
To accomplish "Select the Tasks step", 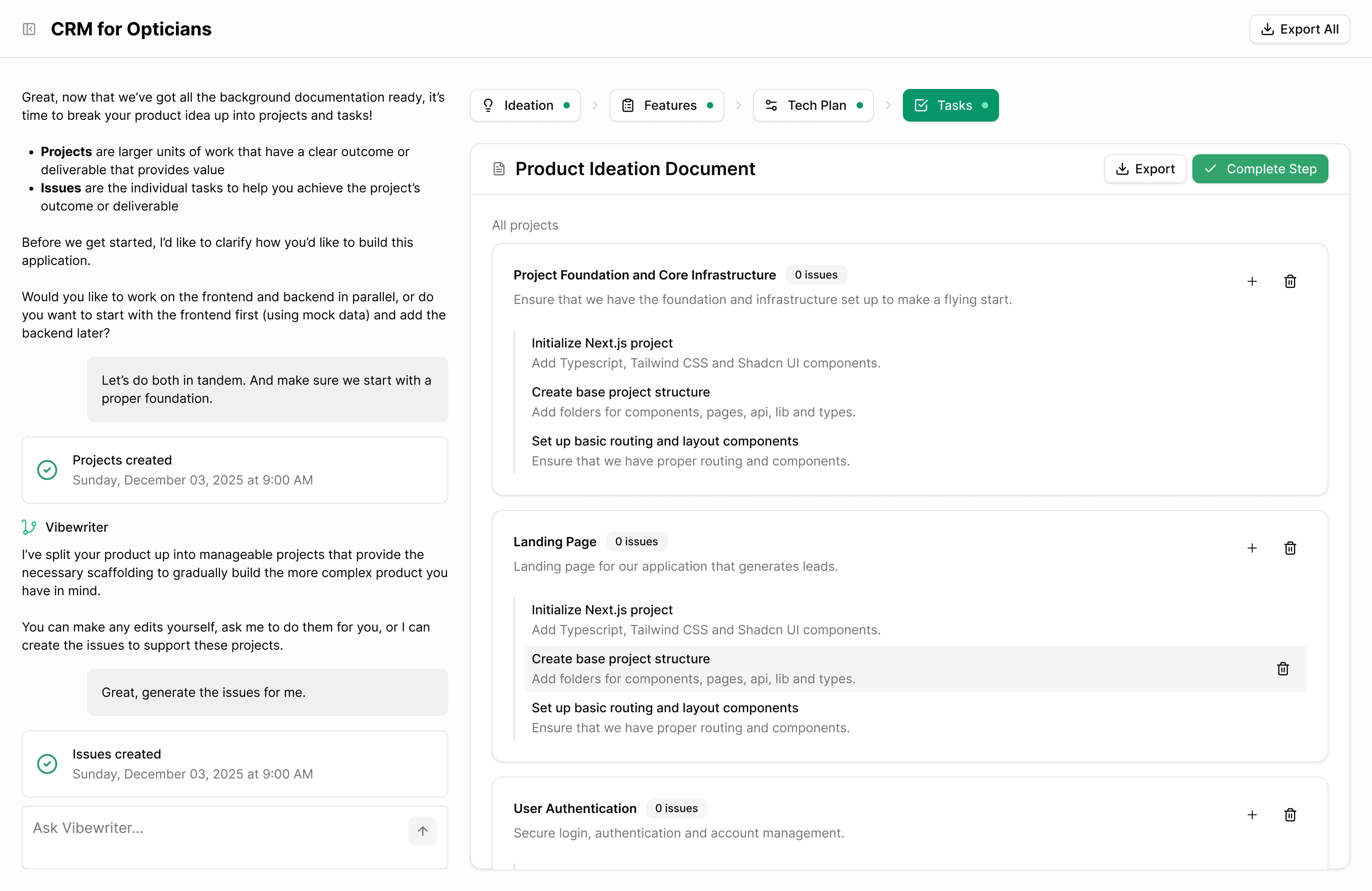I will coord(950,105).
